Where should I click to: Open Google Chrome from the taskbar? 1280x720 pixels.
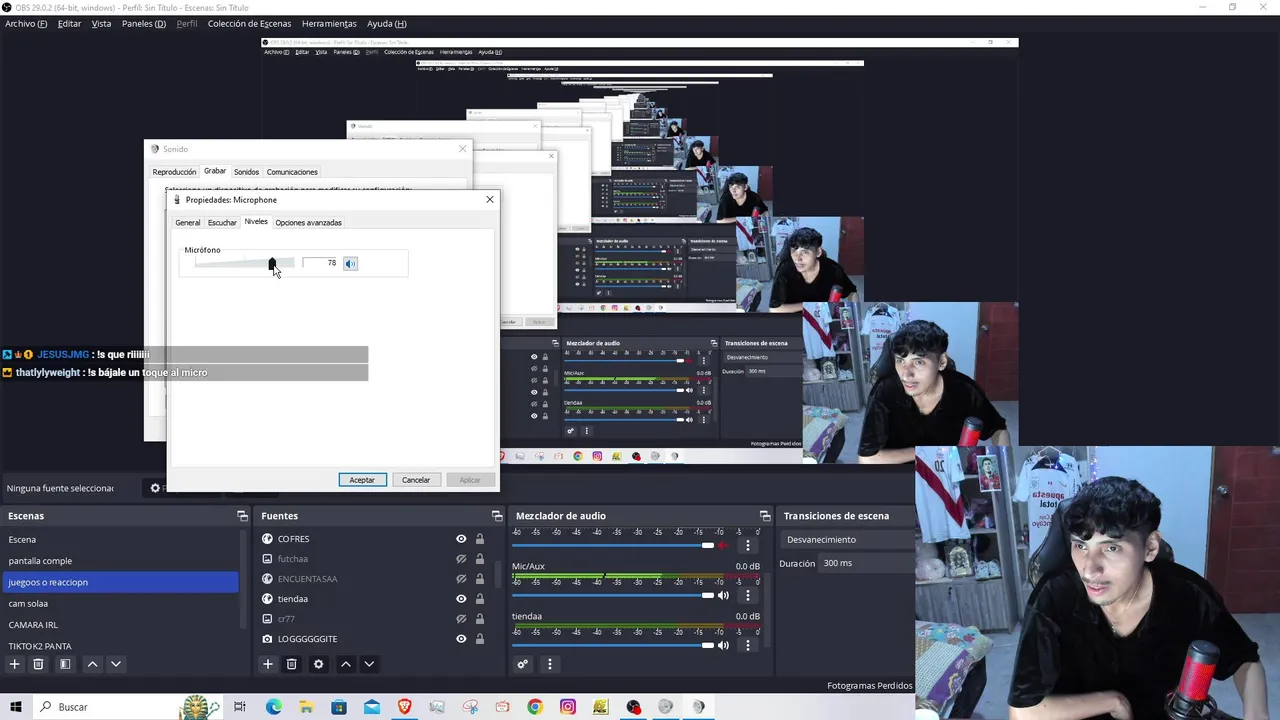(535, 707)
